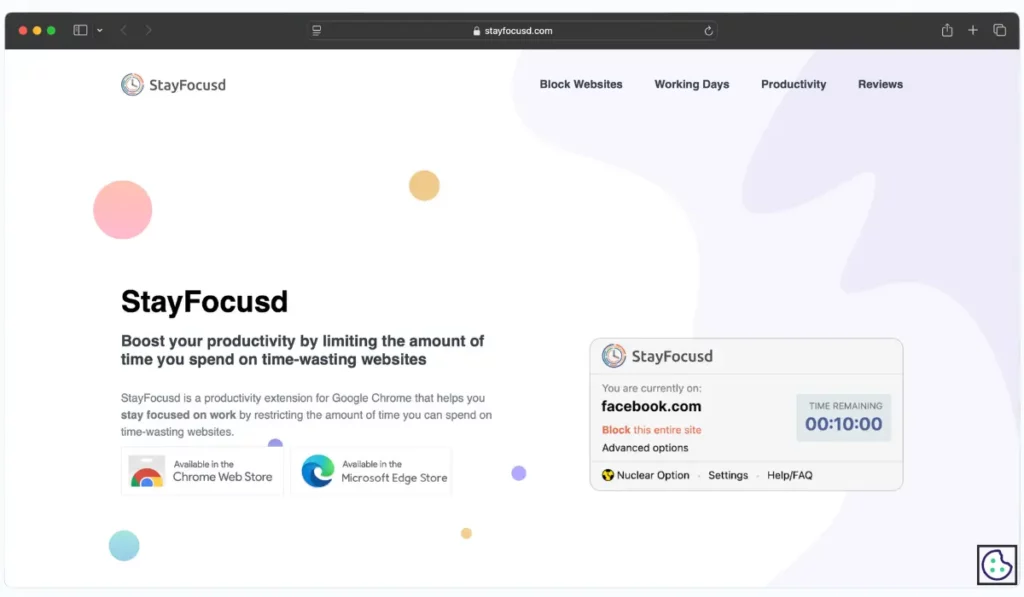This screenshot has width=1024, height=597.
Task: Click the padlock icon beside stayfocusd.com
Action: 477,31
